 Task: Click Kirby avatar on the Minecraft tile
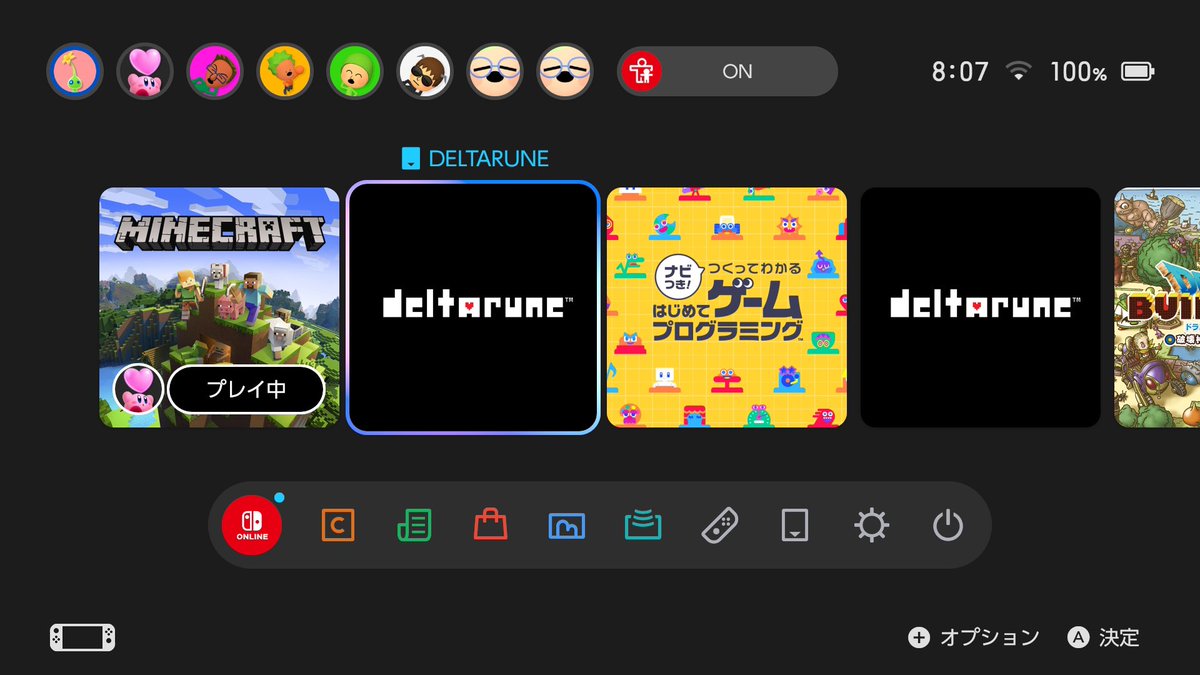pyautogui.click(x=138, y=390)
